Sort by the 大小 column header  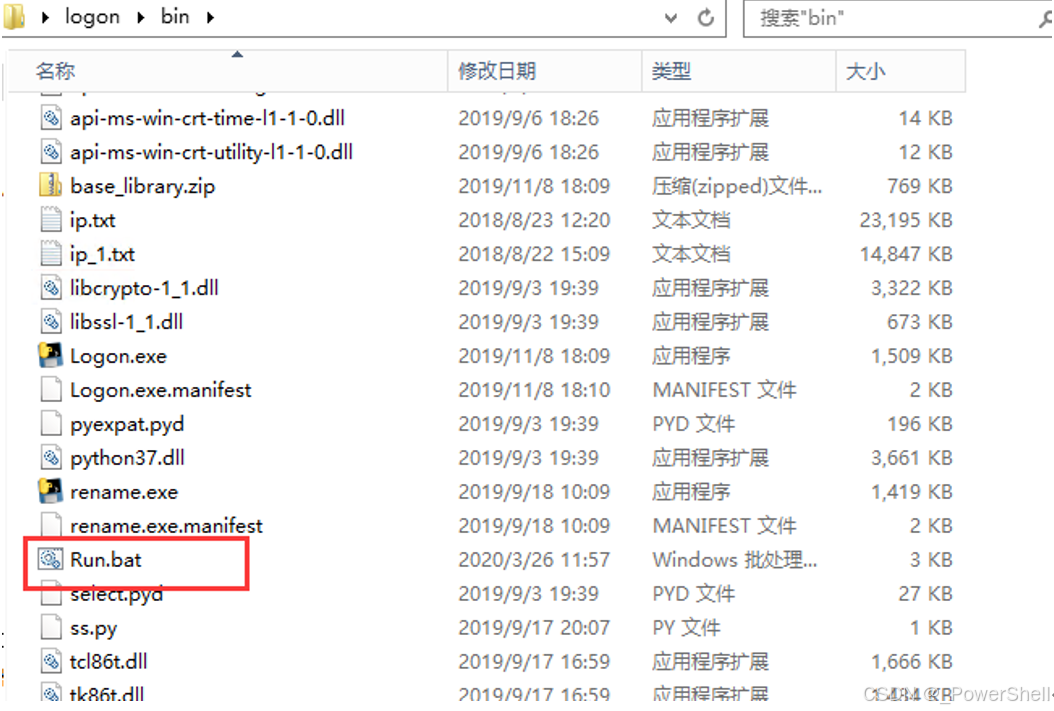pyautogui.click(x=901, y=71)
